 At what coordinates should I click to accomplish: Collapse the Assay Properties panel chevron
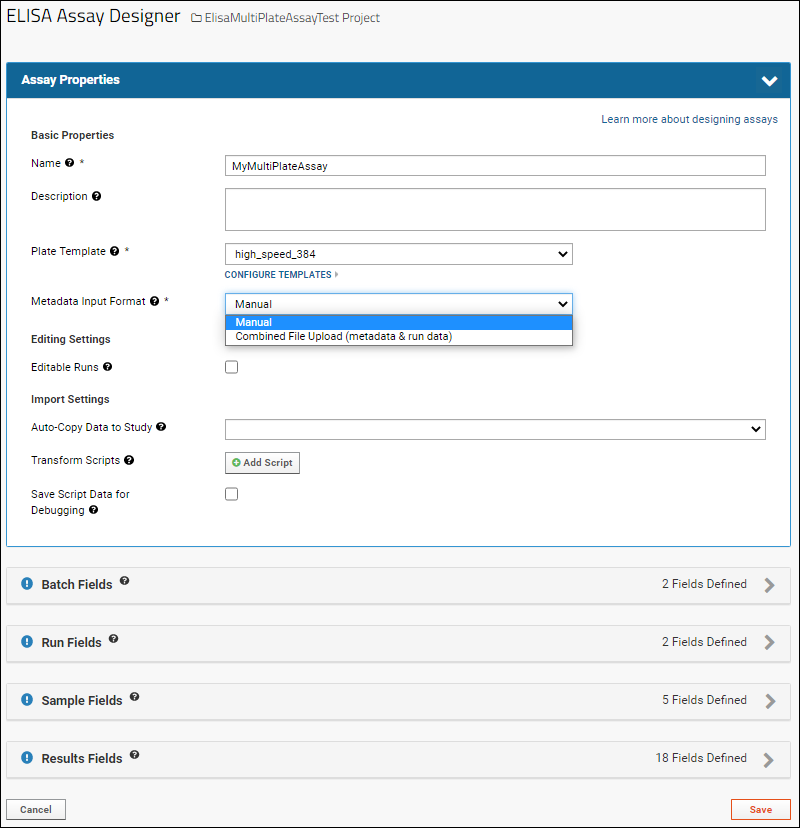[x=769, y=81]
